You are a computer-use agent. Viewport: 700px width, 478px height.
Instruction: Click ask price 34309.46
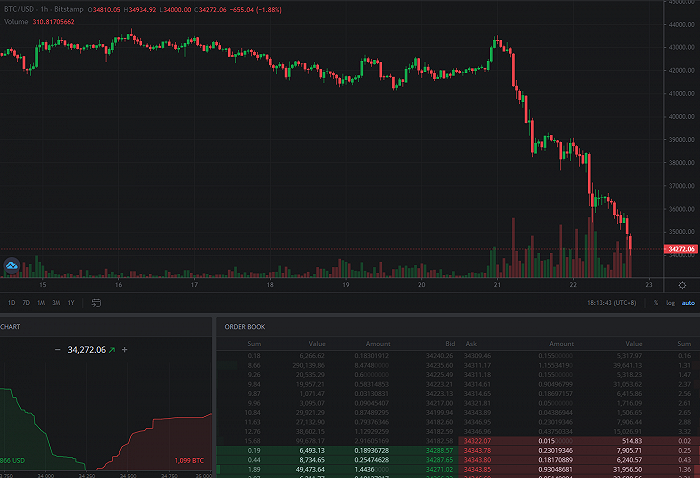click(477, 356)
